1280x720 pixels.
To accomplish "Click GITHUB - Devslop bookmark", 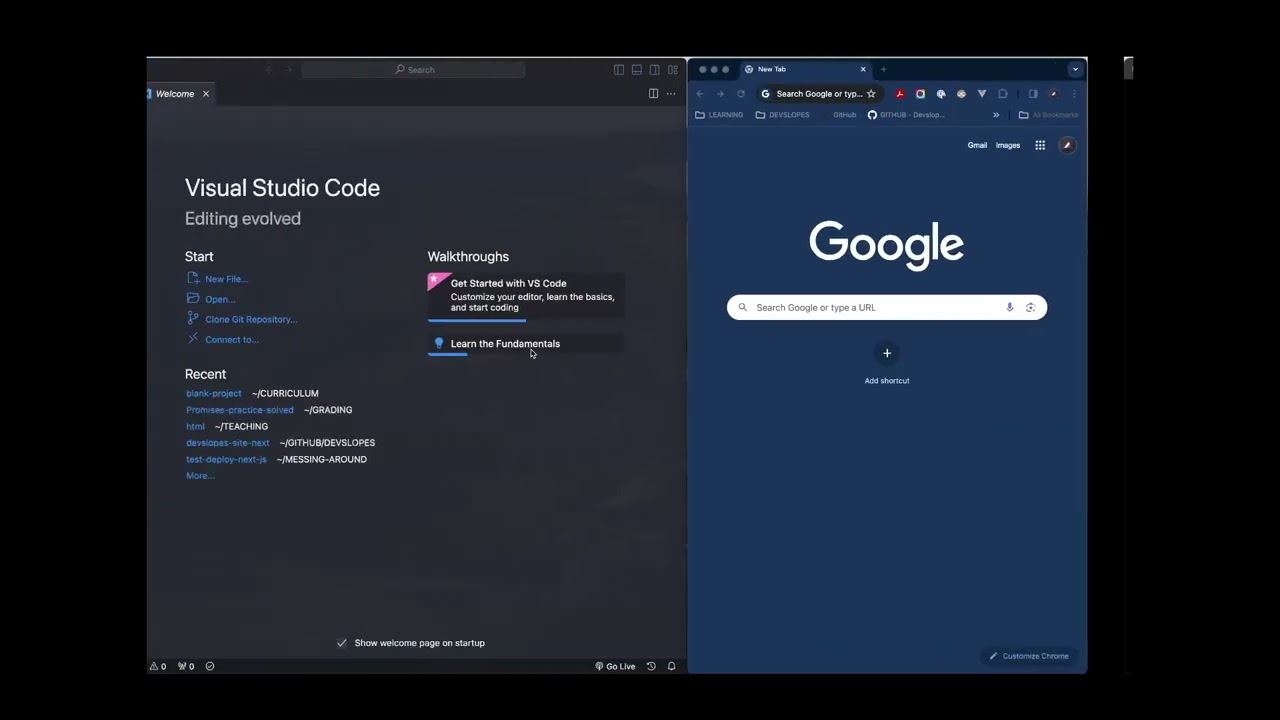I will coord(906,115).
